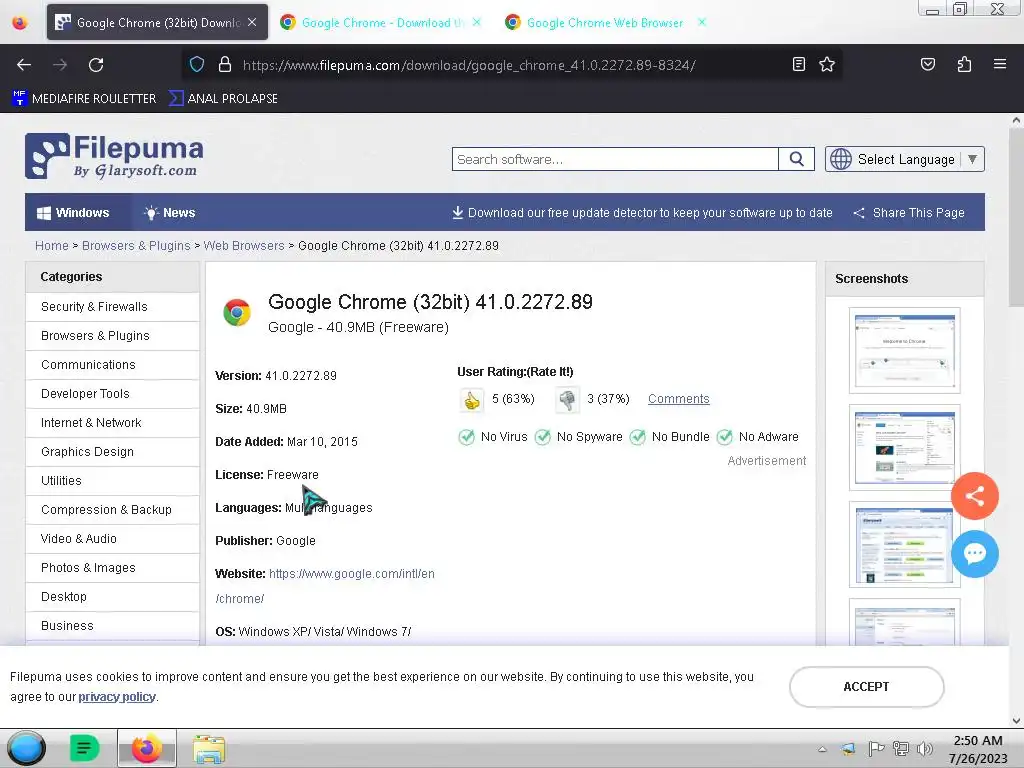
Task: Open the Comments link
Action: (679, 399)
